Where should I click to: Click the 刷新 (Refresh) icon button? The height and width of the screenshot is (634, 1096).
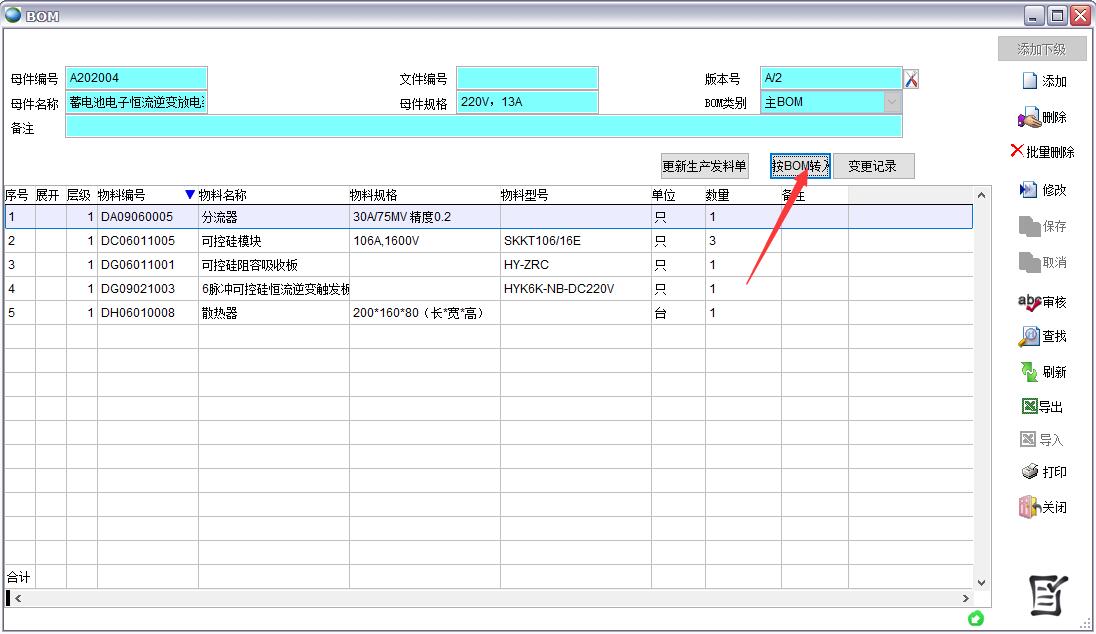[1043, 372]
